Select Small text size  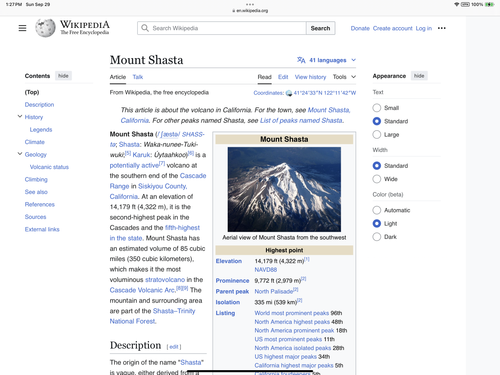coord(377,108)
